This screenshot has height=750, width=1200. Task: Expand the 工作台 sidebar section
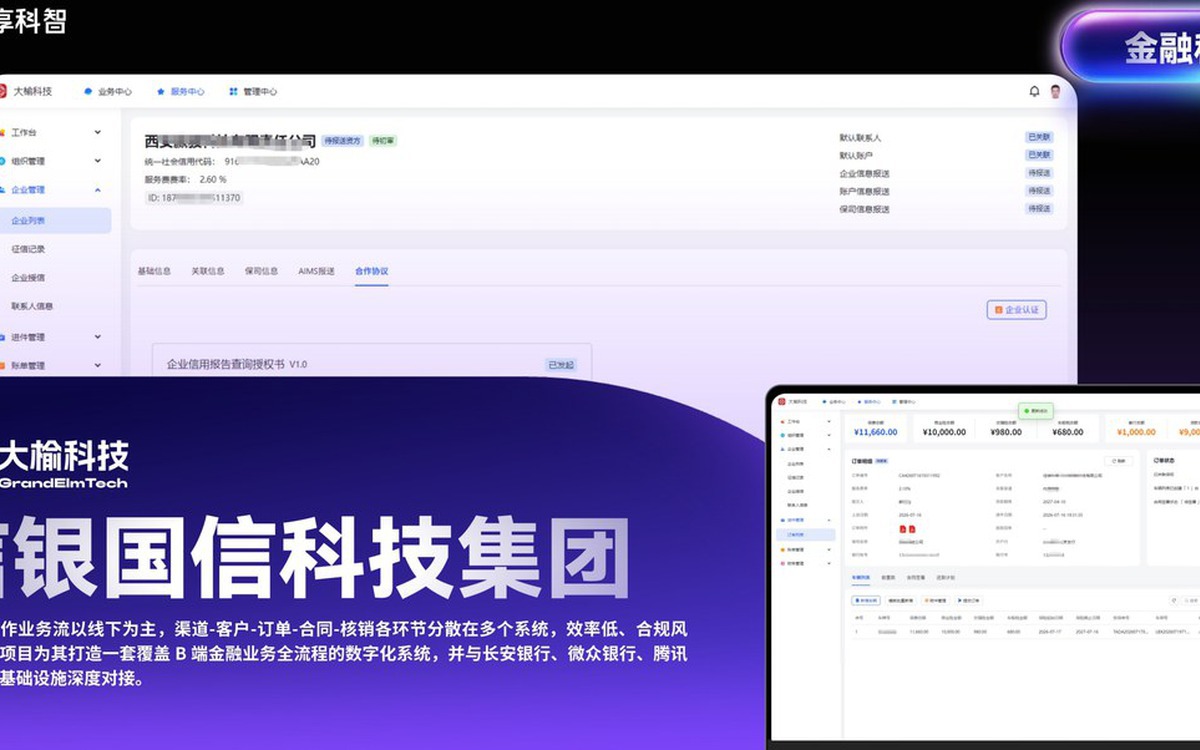click(97, 132)
